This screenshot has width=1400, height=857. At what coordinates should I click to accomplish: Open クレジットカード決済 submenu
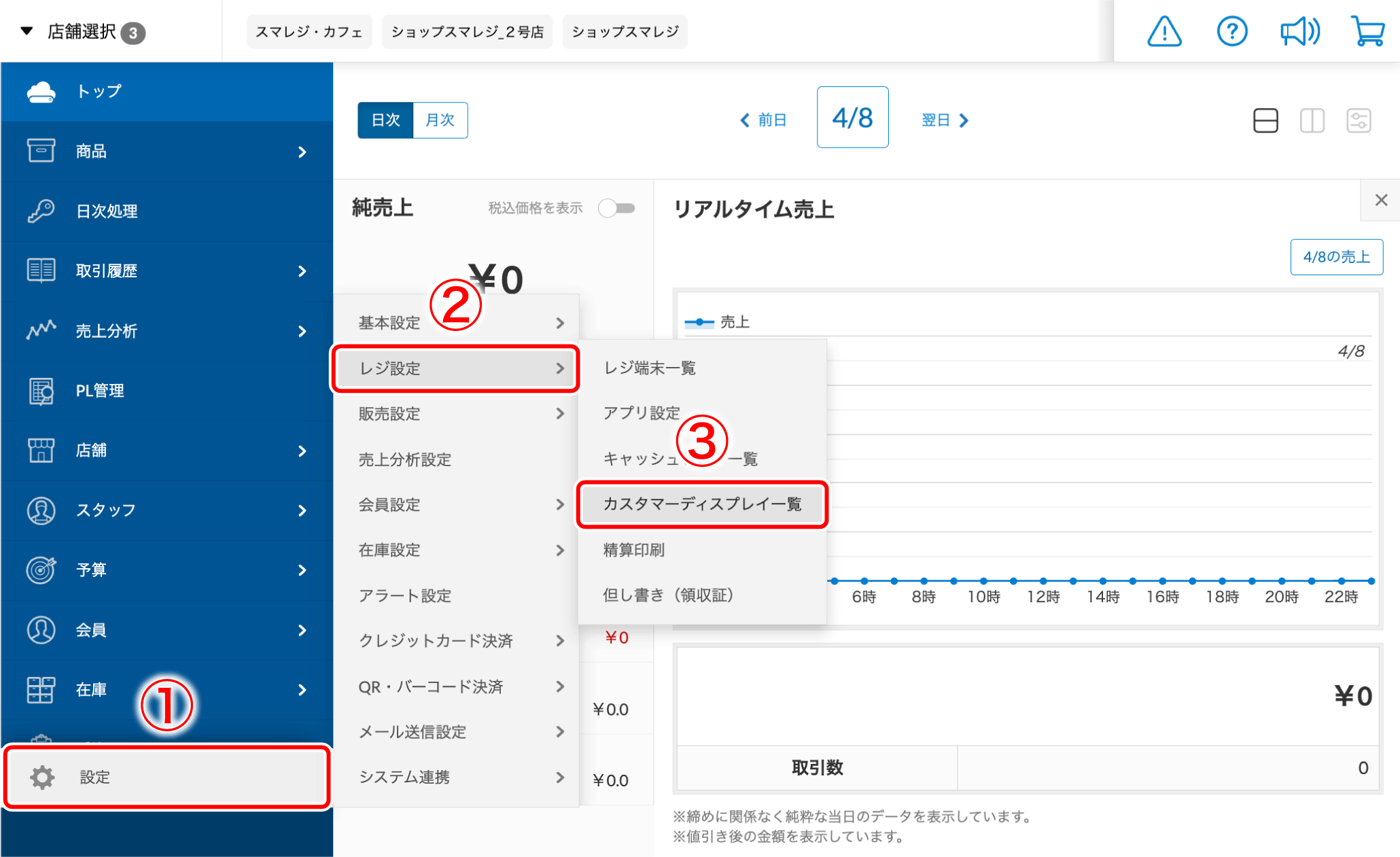coord(456,641)
